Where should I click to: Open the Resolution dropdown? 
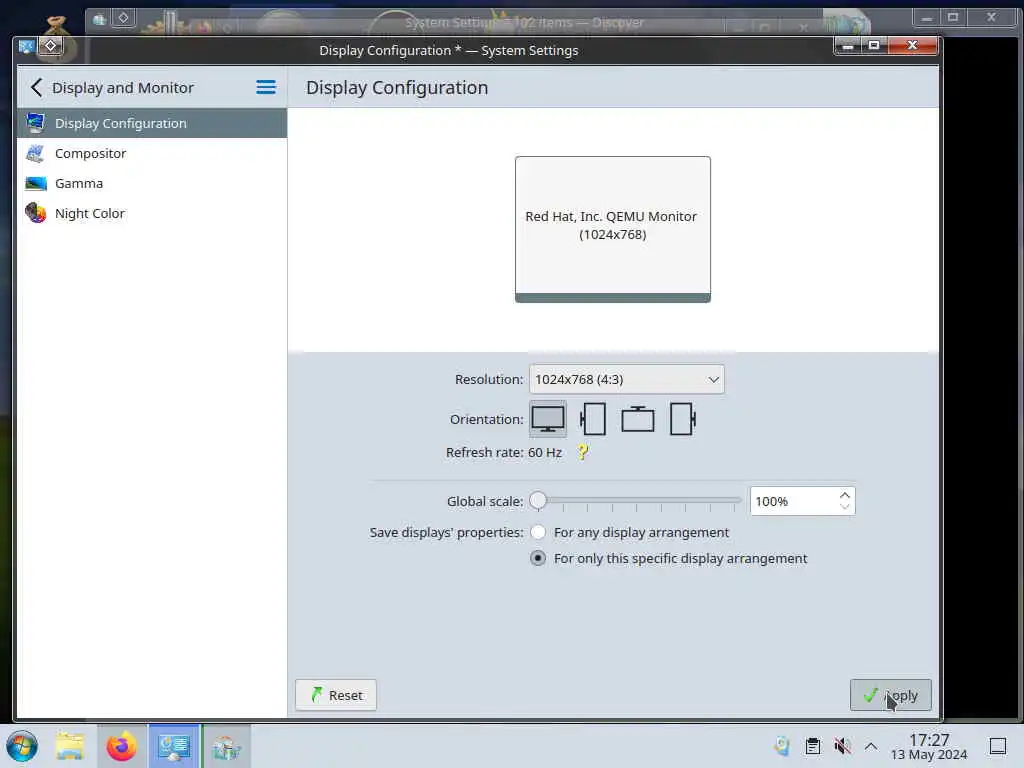click(x=626, y=379)
